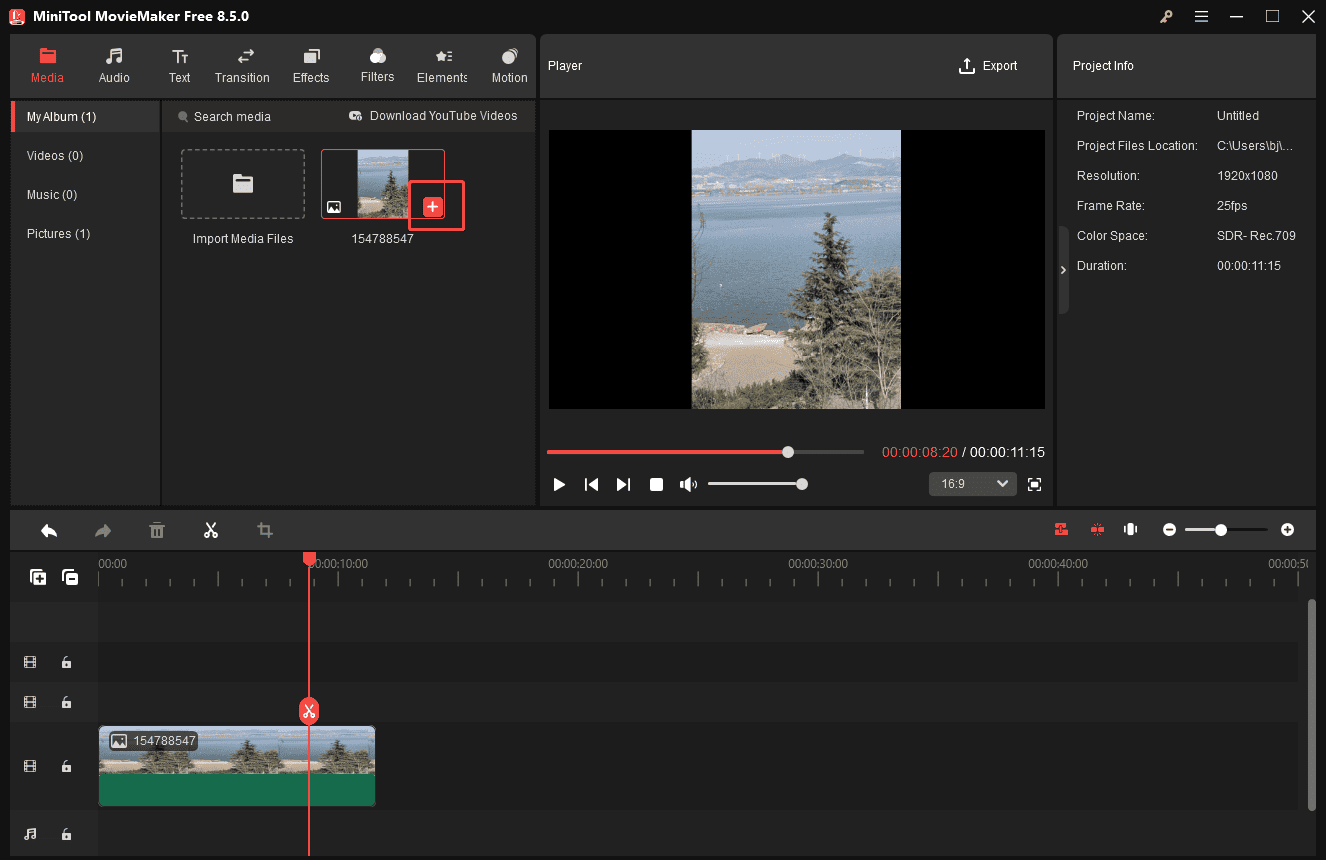Add a new track with the plus icon

(38, 577)
